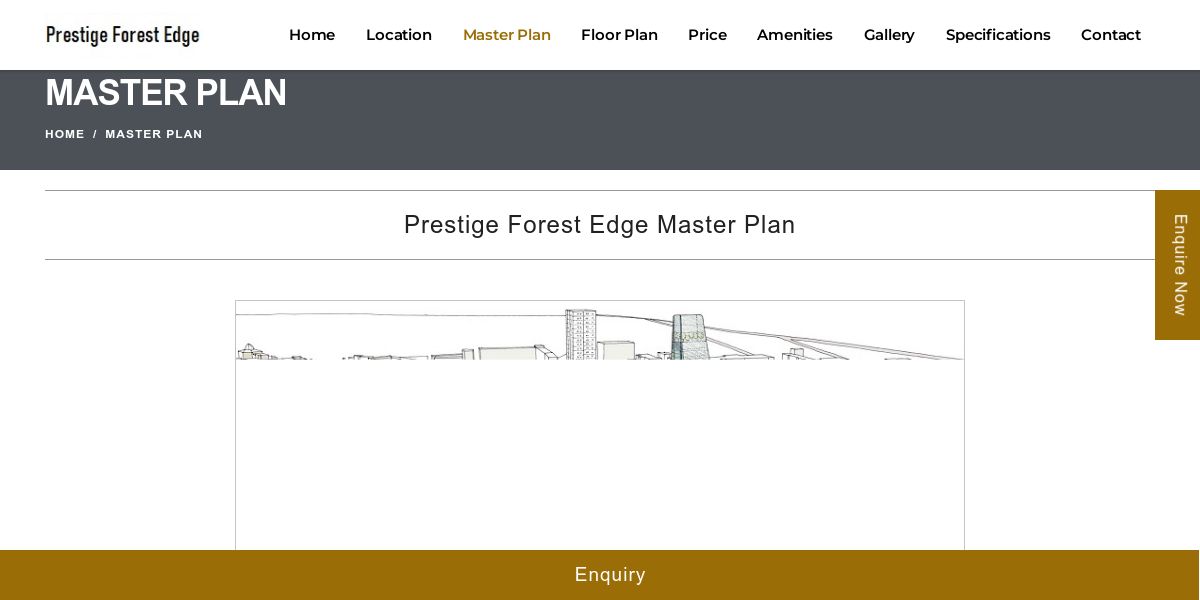The height and width of the screenshot is (600, 1200).
Task: Click the tall gridded tower in the sketch
Action: pos(581,334)
